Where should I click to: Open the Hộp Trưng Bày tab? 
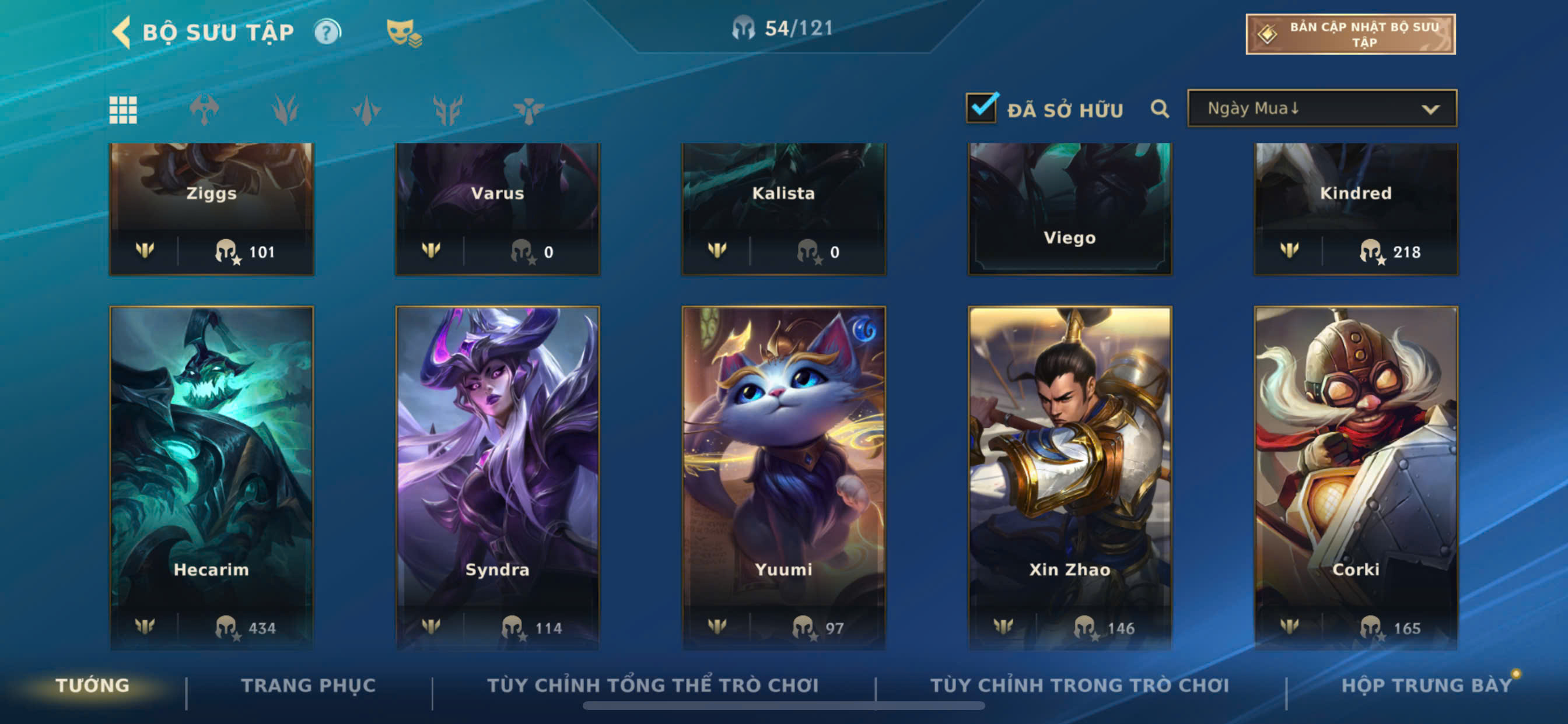(1426, 685)
